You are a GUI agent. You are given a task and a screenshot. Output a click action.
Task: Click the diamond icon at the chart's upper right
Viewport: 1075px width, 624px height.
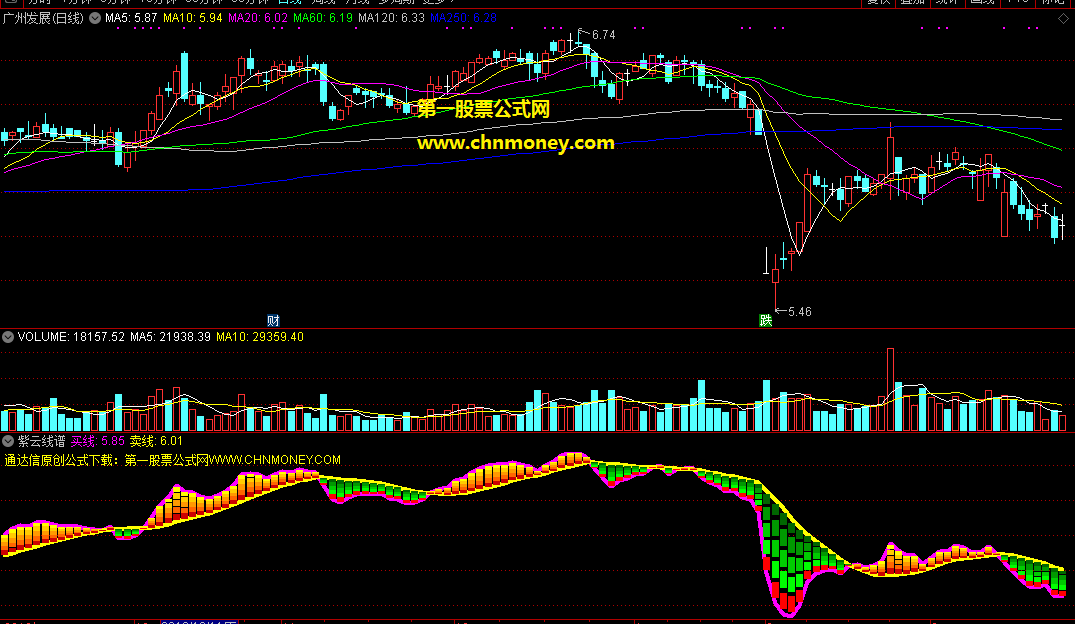coord(1063,19)
